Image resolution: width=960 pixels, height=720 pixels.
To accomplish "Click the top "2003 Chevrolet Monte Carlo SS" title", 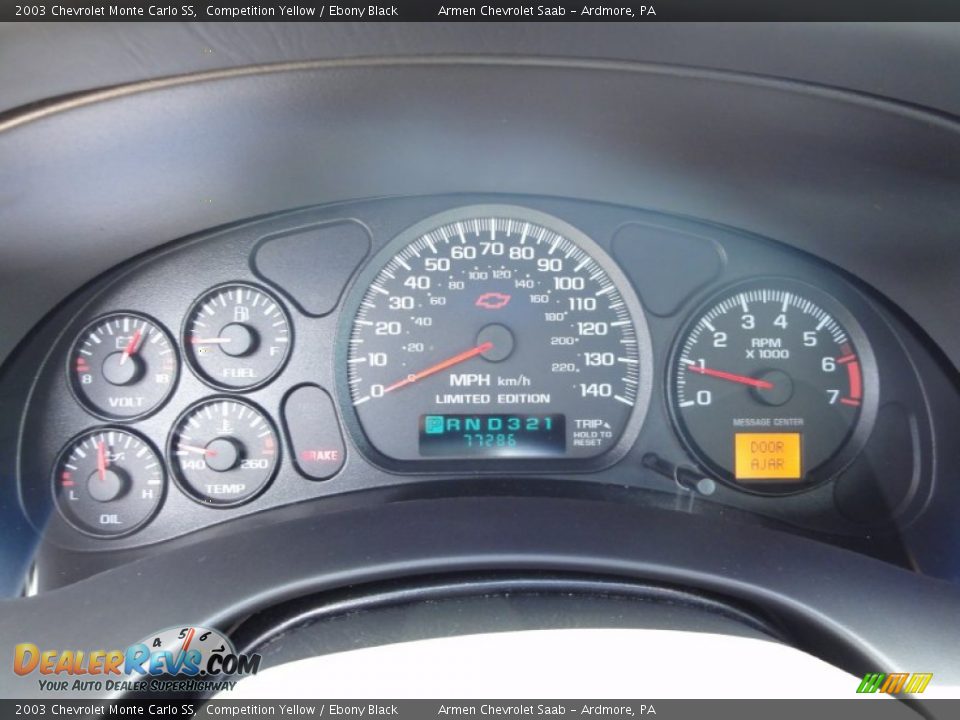I will pyautogui.click(x=104, y=11).
